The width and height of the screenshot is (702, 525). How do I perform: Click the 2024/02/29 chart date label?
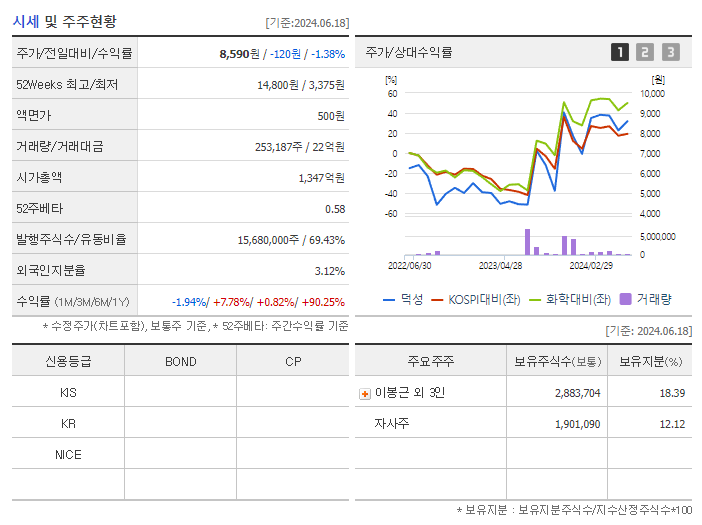coord(591,266)
